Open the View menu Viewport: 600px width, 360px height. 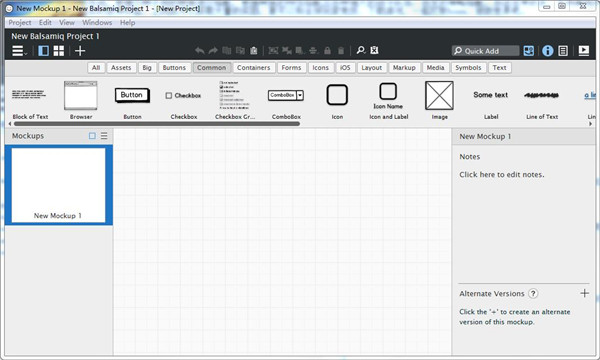pyautogui.click(x=67, y=23)
